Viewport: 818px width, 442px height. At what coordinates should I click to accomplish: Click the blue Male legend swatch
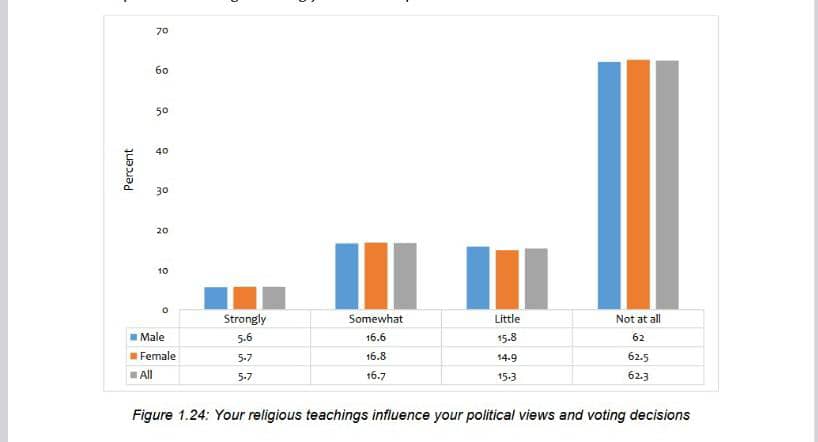tap(135, 337)
